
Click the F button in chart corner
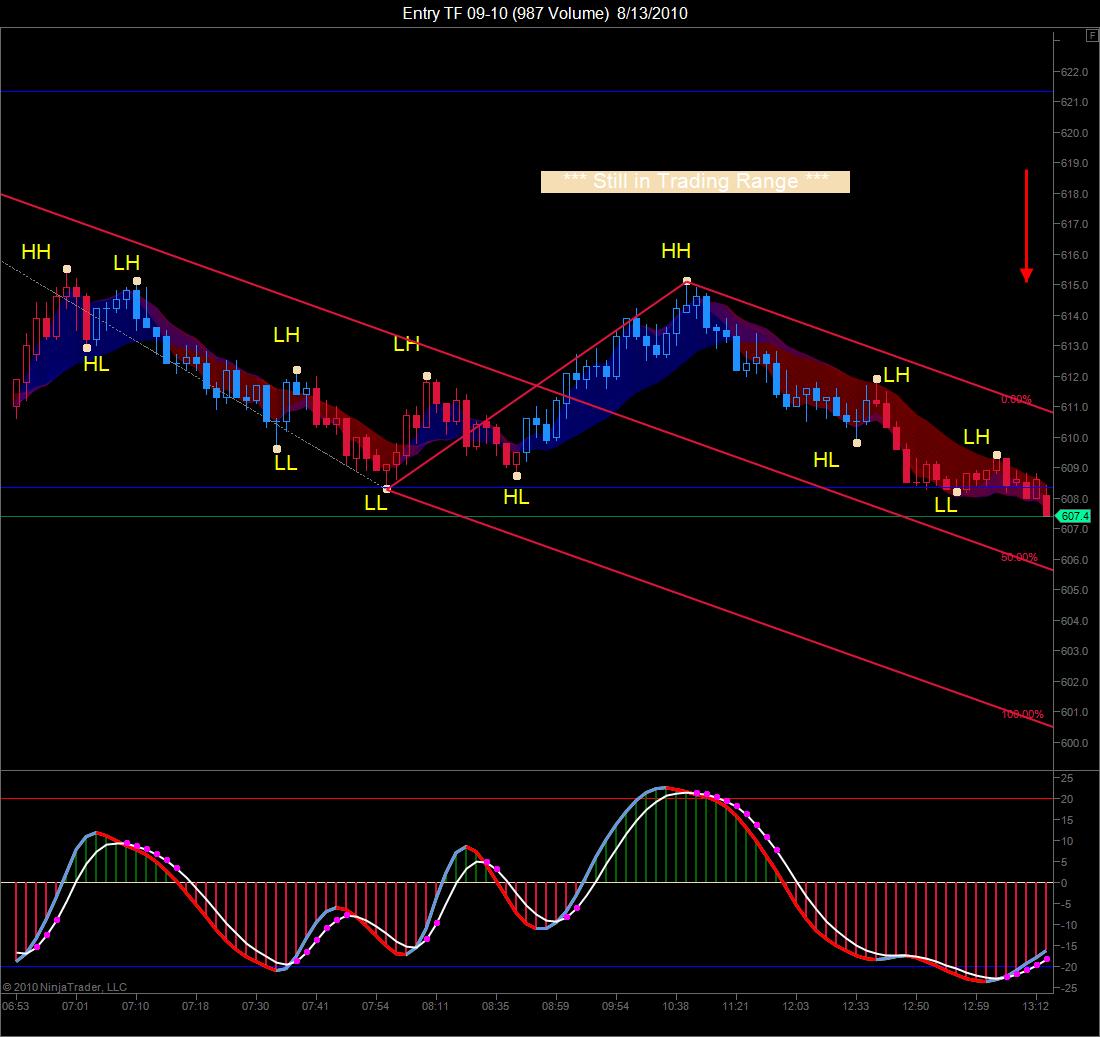pos(1093,35)
